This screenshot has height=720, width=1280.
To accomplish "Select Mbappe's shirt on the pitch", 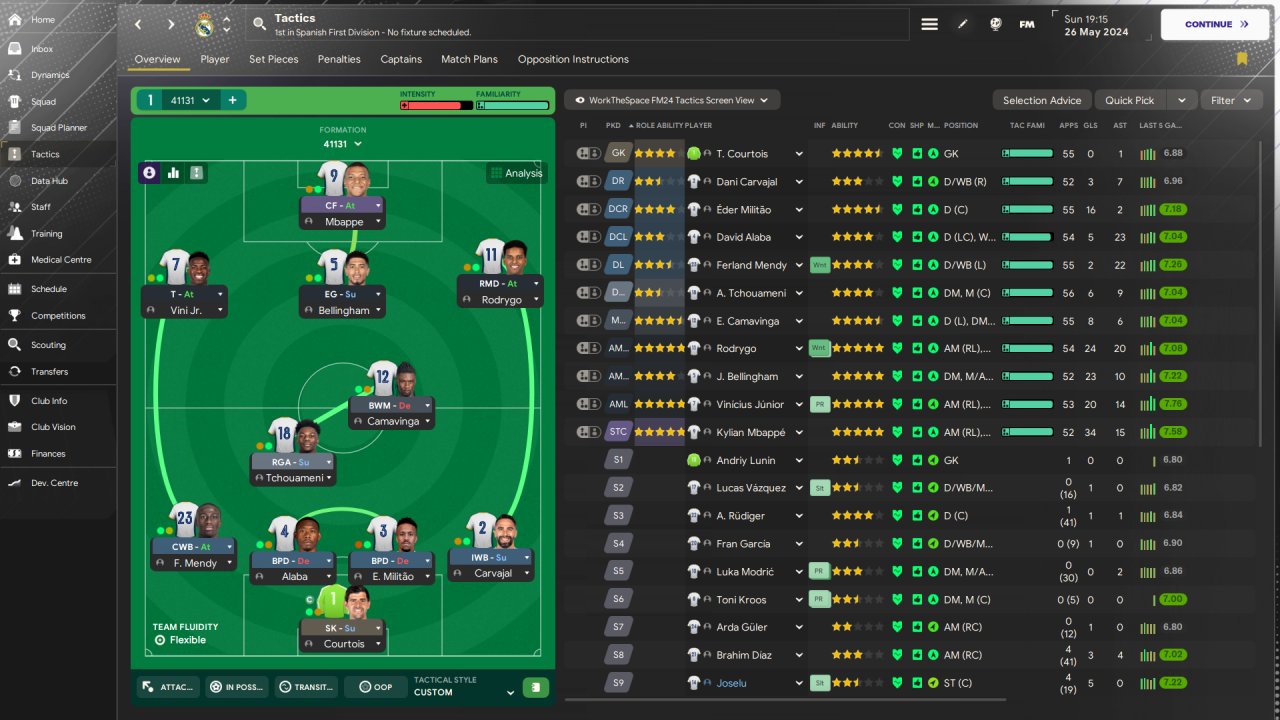I will tap(333, 181).
